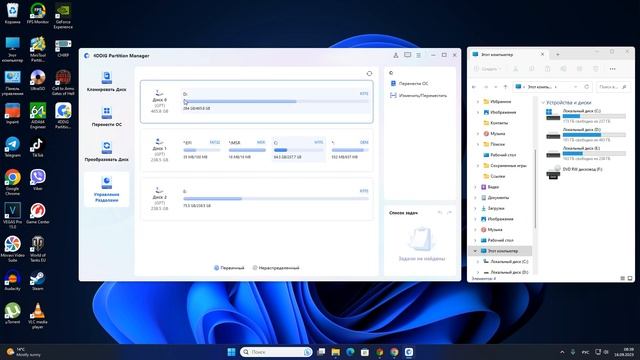Expand Локальный диск (C:) in tree
Viewport: 640px width, 360px height.
(x=478, y=262)
